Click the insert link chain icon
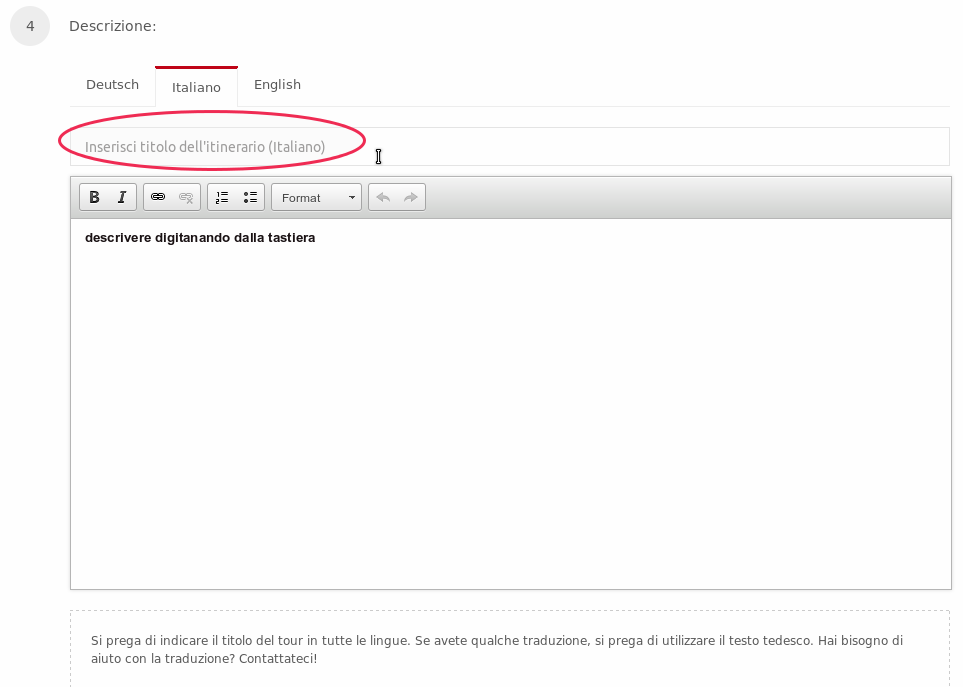 click(158, 198)
